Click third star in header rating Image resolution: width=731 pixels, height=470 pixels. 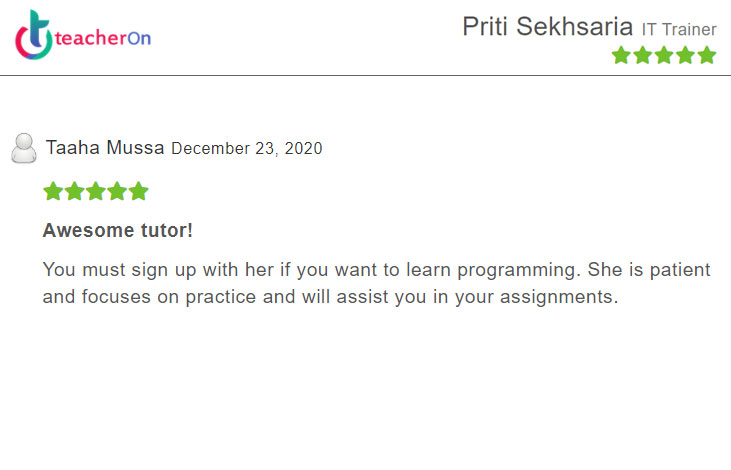(664, 55)
